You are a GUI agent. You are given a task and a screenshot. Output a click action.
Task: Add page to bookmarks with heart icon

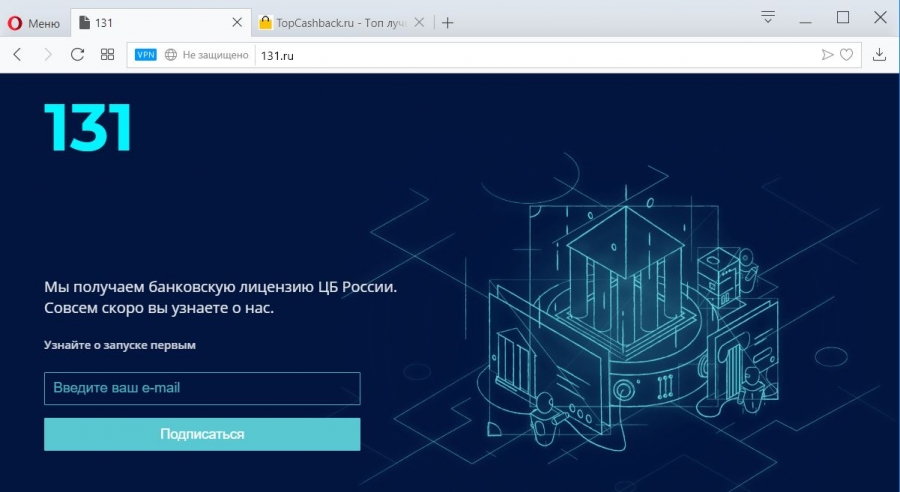(846, 55)
